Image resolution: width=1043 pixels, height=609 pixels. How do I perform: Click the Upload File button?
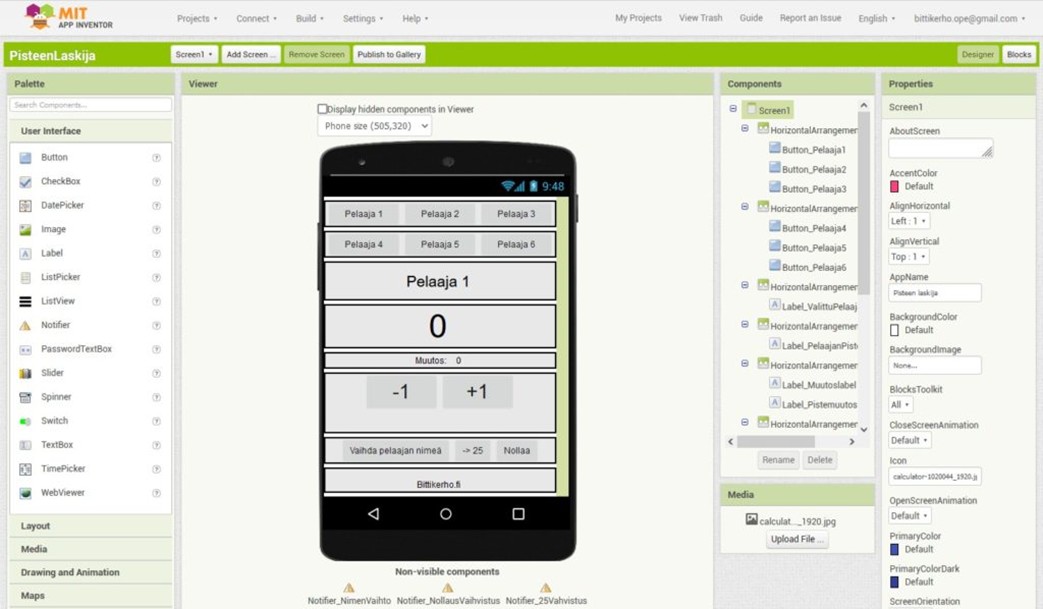[x=797, y=539]
